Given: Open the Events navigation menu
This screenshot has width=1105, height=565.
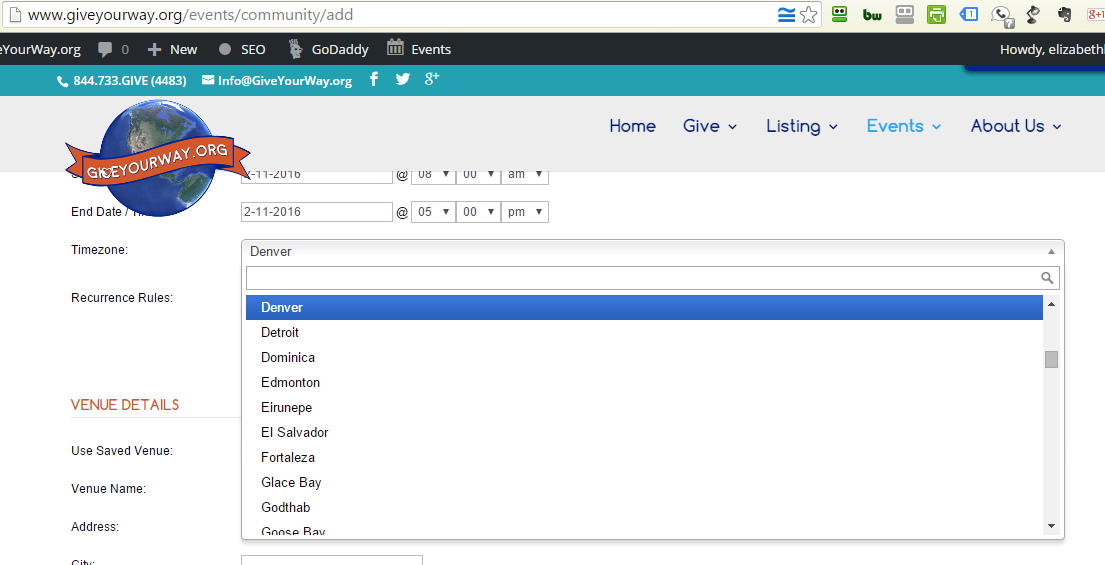Looking at the screenshot, I should [903, 126].
